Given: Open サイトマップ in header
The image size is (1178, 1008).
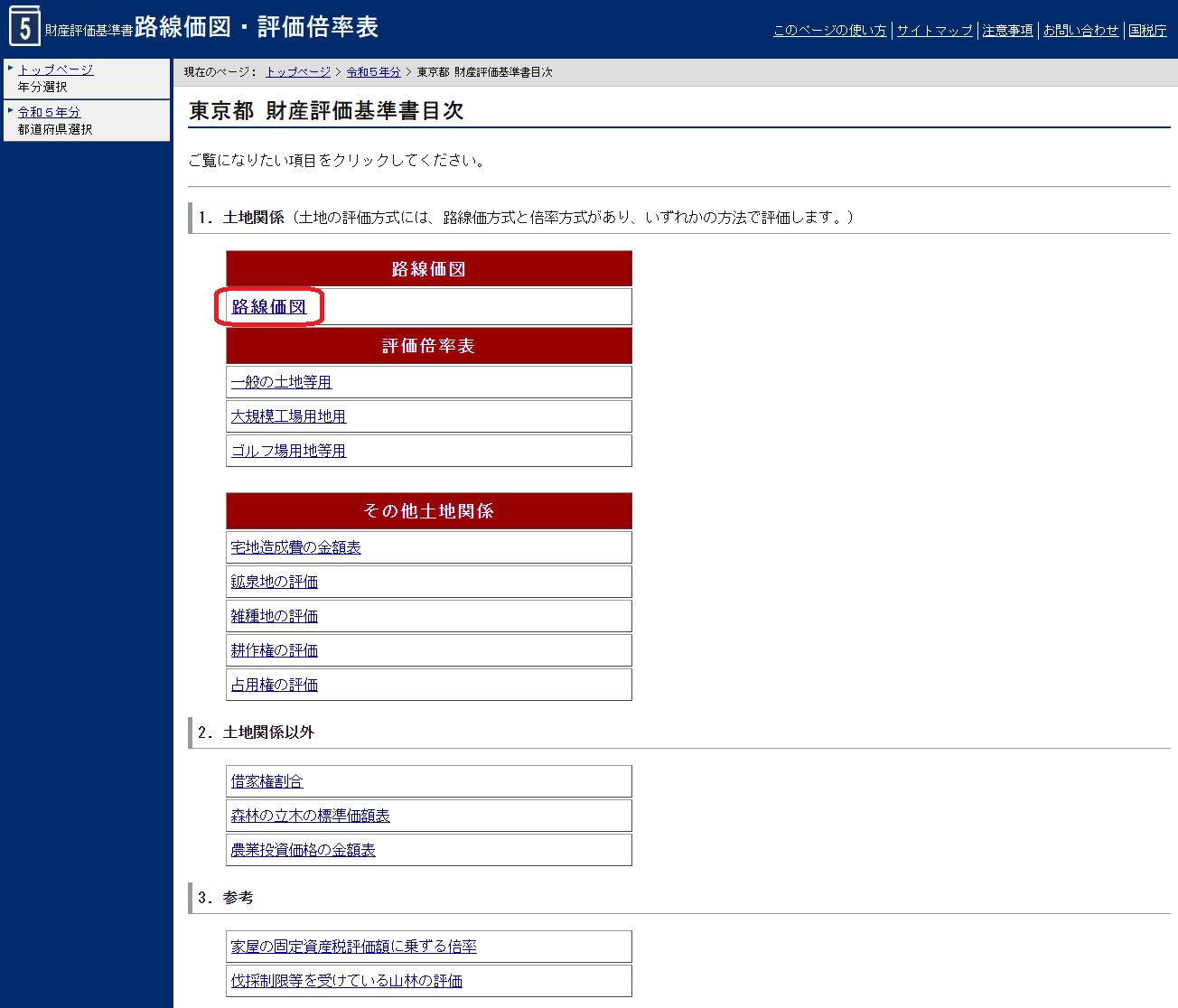Looking at the screenshot, I should click(934, 31).
